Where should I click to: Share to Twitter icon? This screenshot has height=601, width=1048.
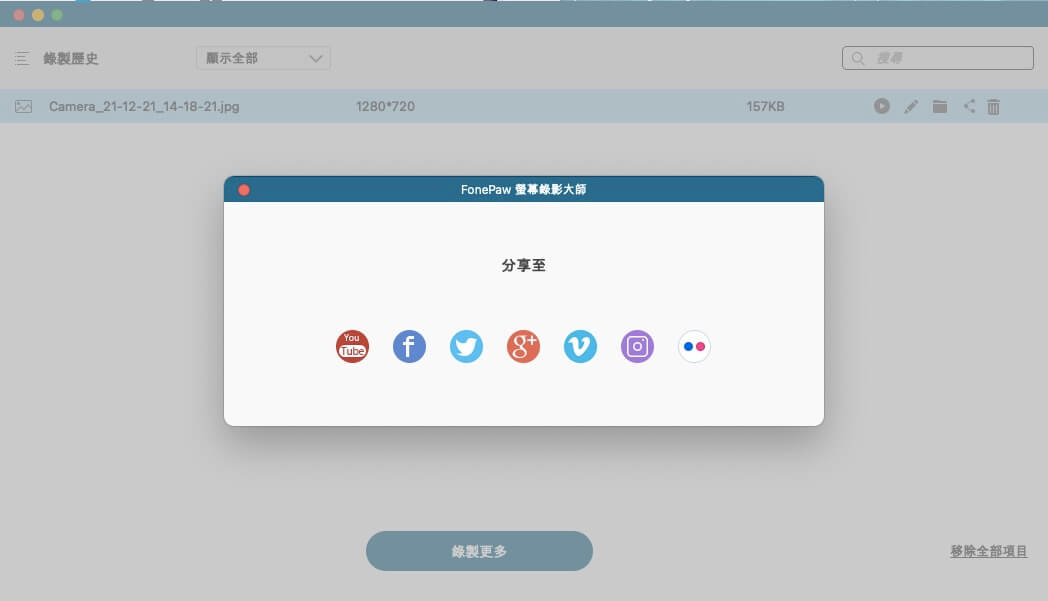466,346
